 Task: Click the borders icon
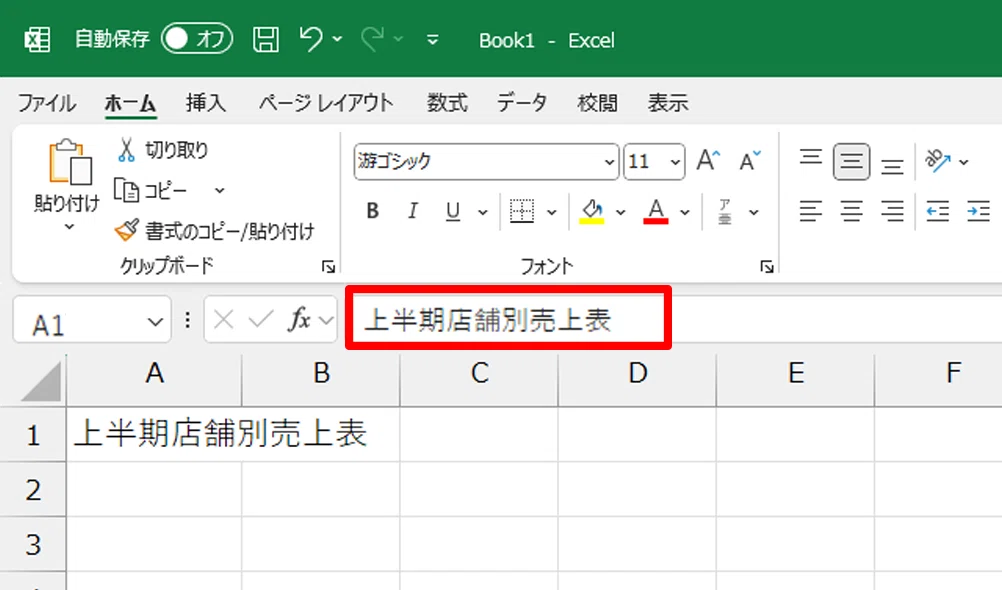pyautogui.click(x=522, y=211)
